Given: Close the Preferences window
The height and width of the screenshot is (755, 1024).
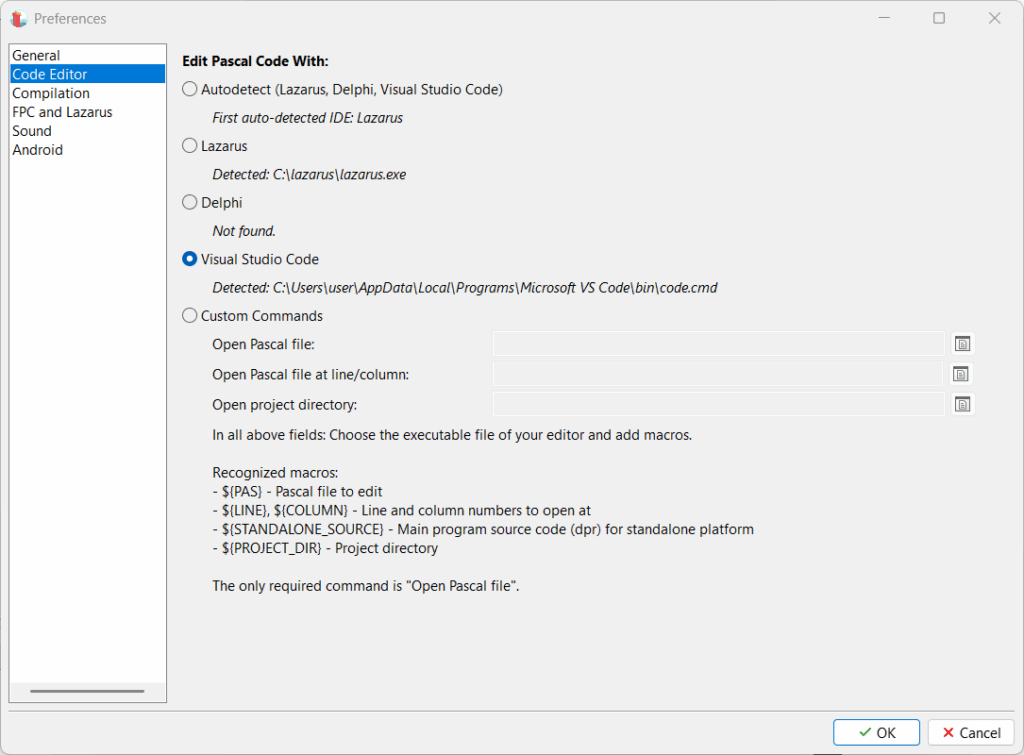Looking at the screenshot, I should pos(994,18).
